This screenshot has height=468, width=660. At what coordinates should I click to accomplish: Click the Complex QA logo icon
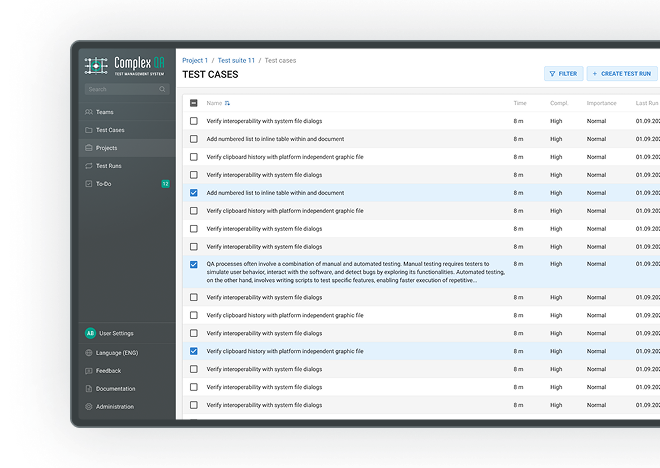click(96, 66)
